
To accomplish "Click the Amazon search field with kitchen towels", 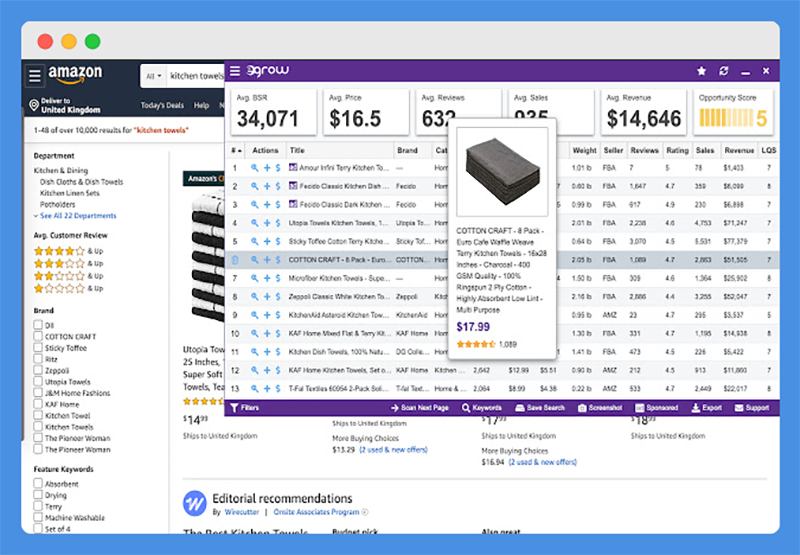I will 196,76.
